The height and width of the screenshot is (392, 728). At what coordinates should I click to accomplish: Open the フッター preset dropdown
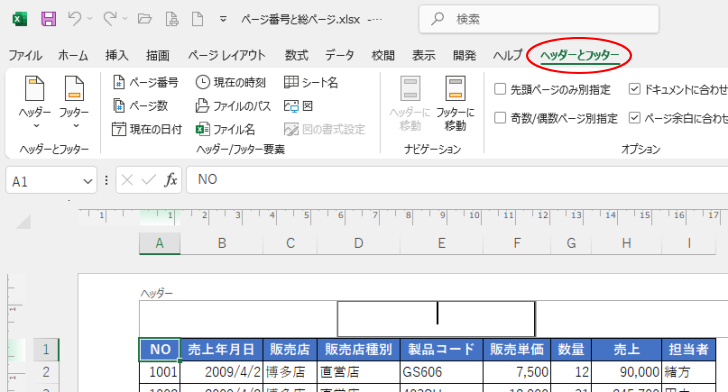click(x=73, y=103)
